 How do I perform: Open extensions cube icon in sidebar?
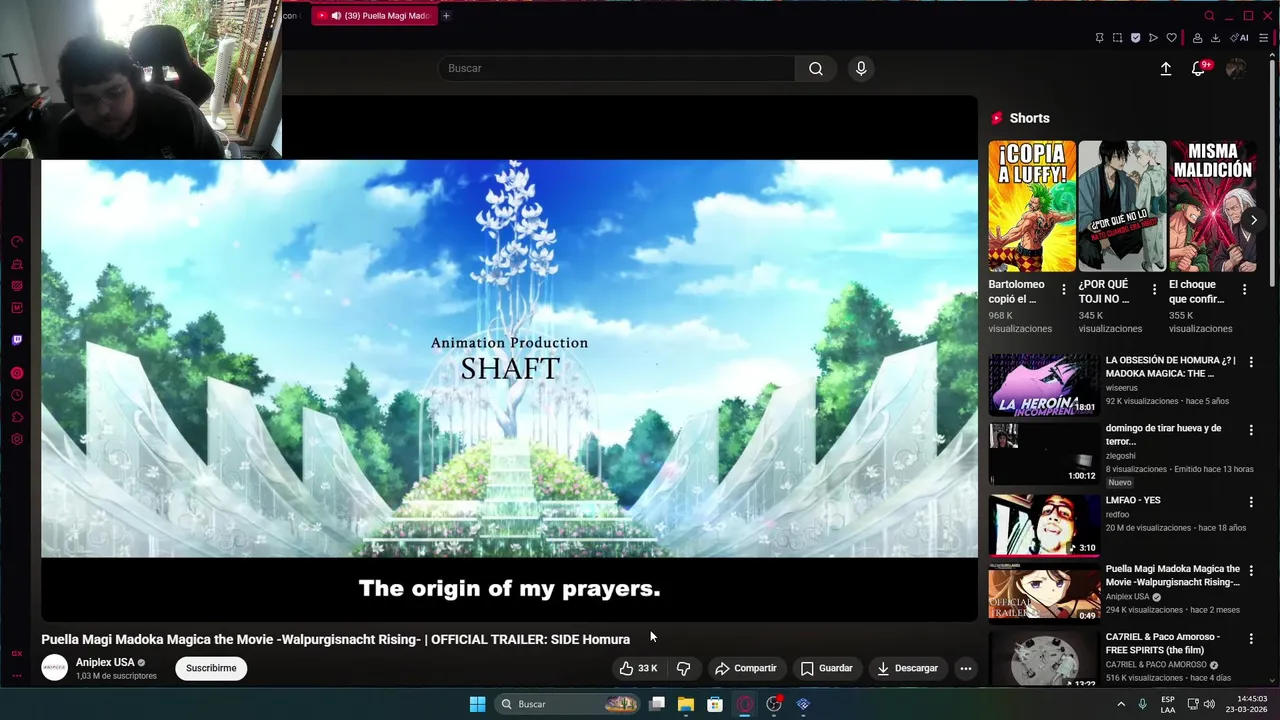[x=17, y=417]
